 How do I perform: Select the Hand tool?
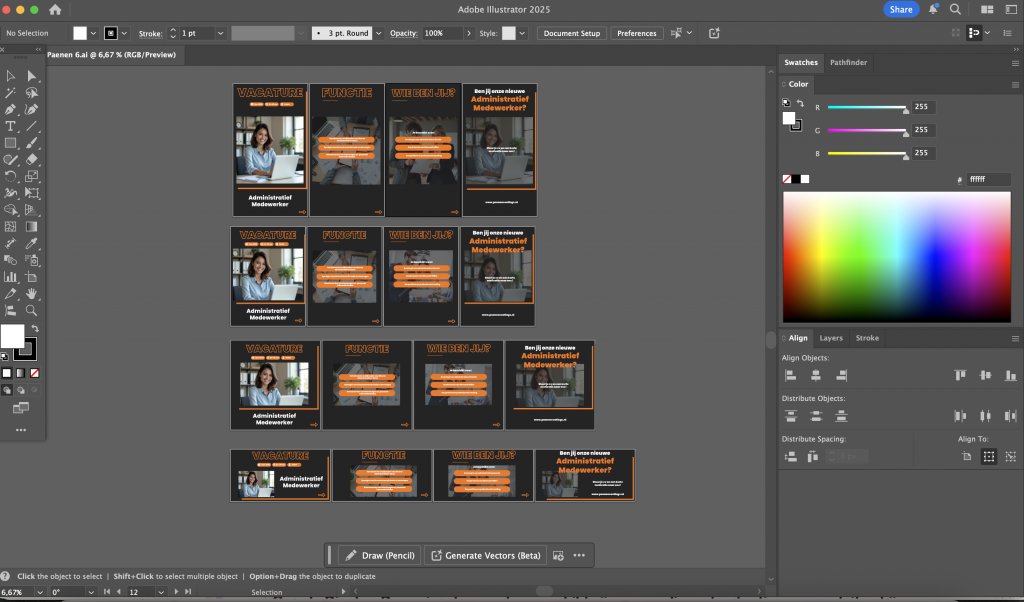click(x=32, y=293)
